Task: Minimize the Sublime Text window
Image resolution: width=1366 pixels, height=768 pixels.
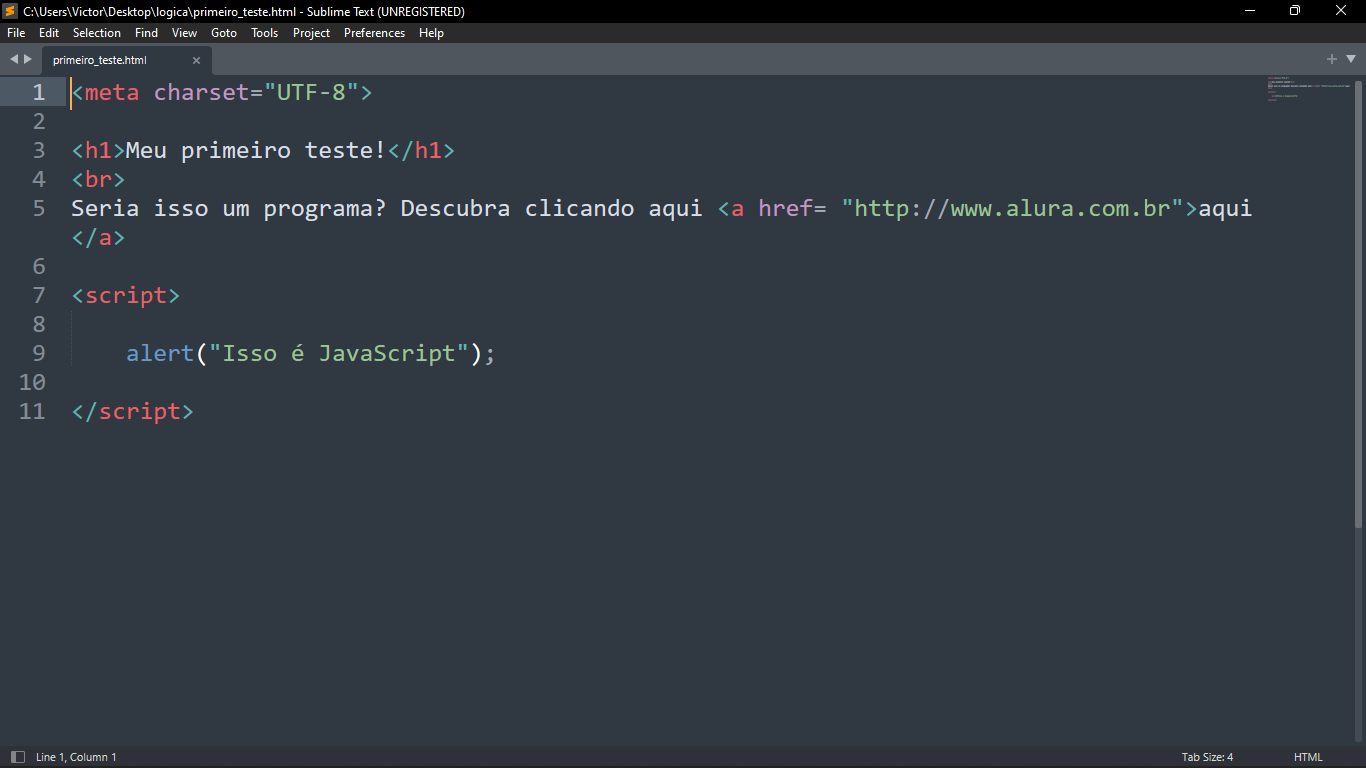Action: pos(1250,11)
